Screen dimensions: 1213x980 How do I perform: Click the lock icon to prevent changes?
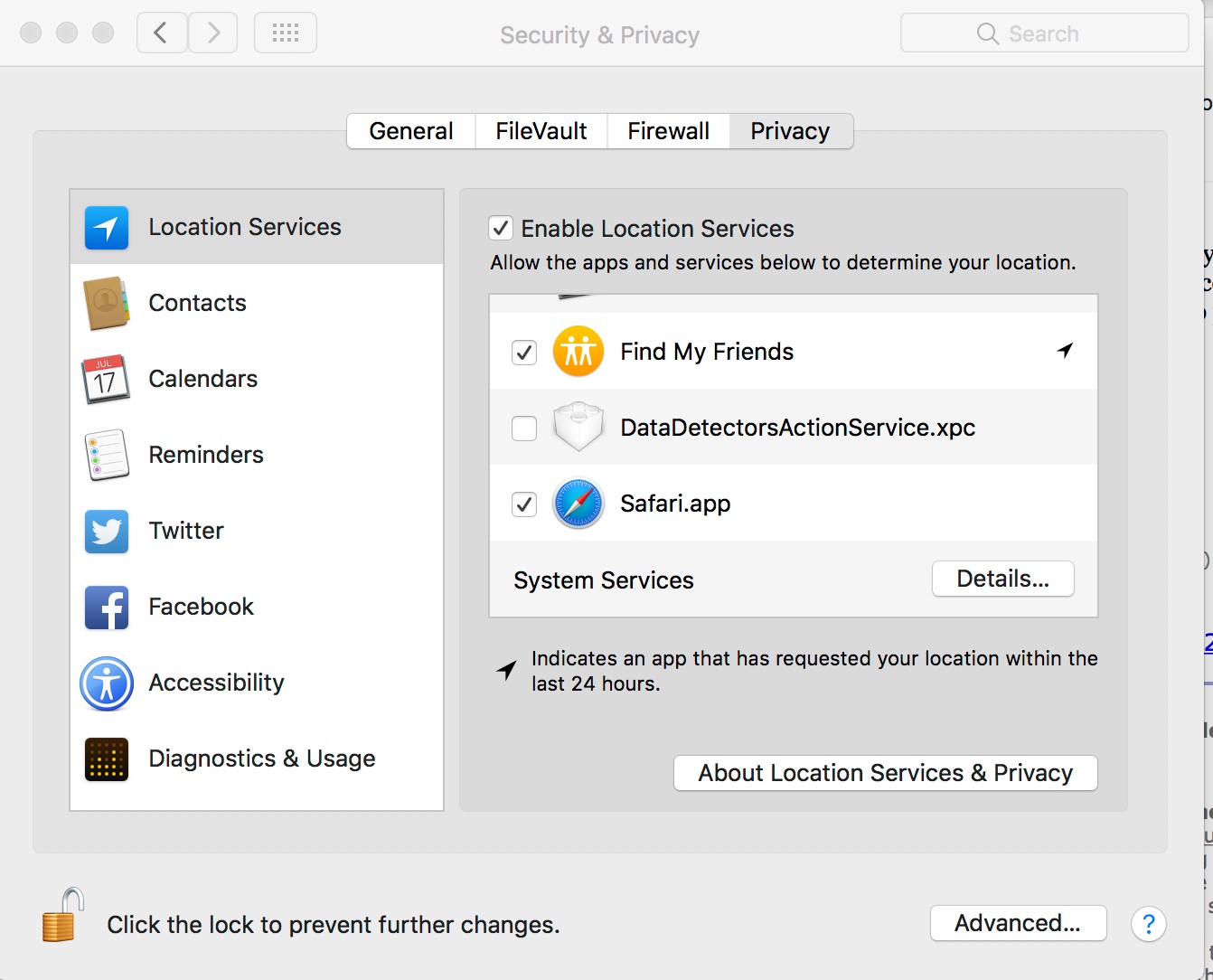pyautogui.click(x=62, y=916)
